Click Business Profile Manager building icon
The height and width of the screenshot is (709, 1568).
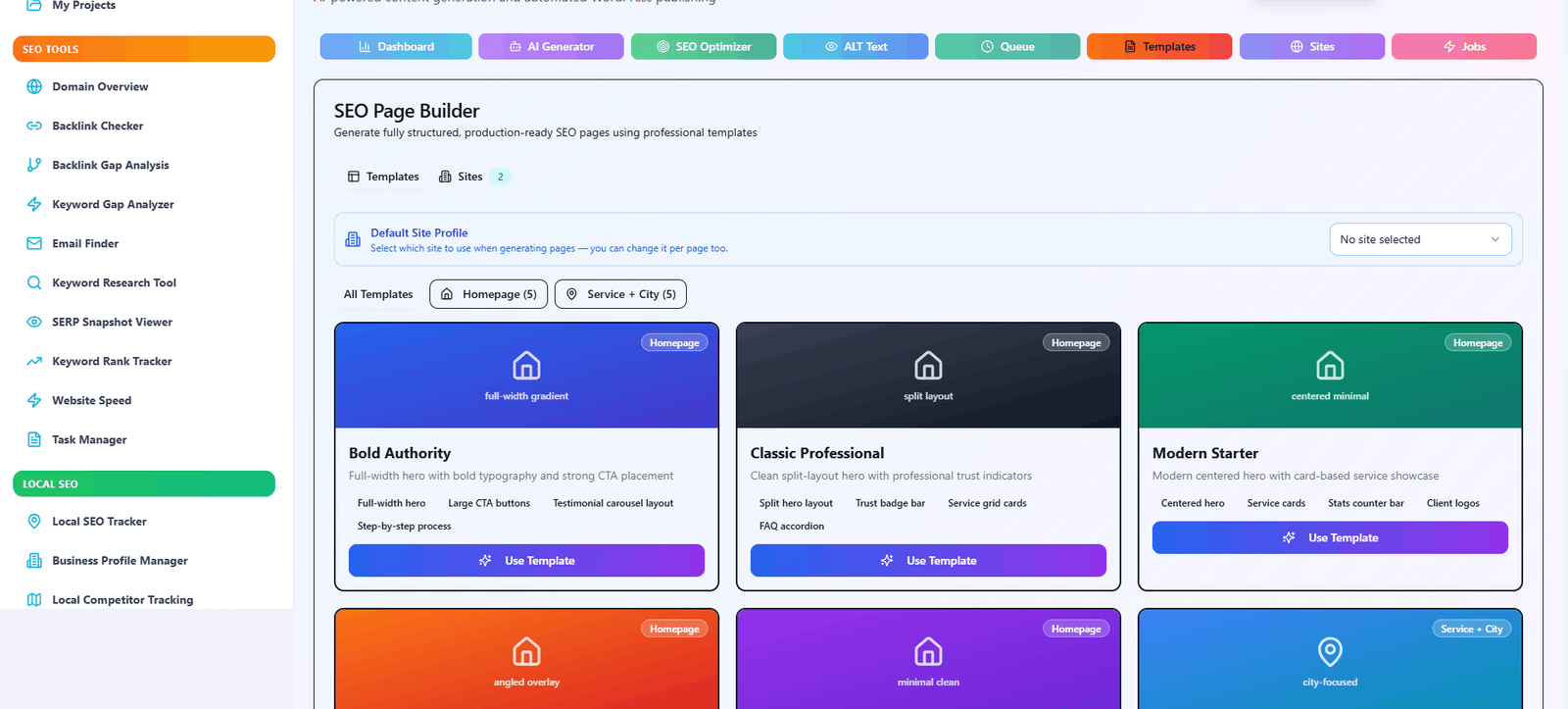tap(34, 561)
